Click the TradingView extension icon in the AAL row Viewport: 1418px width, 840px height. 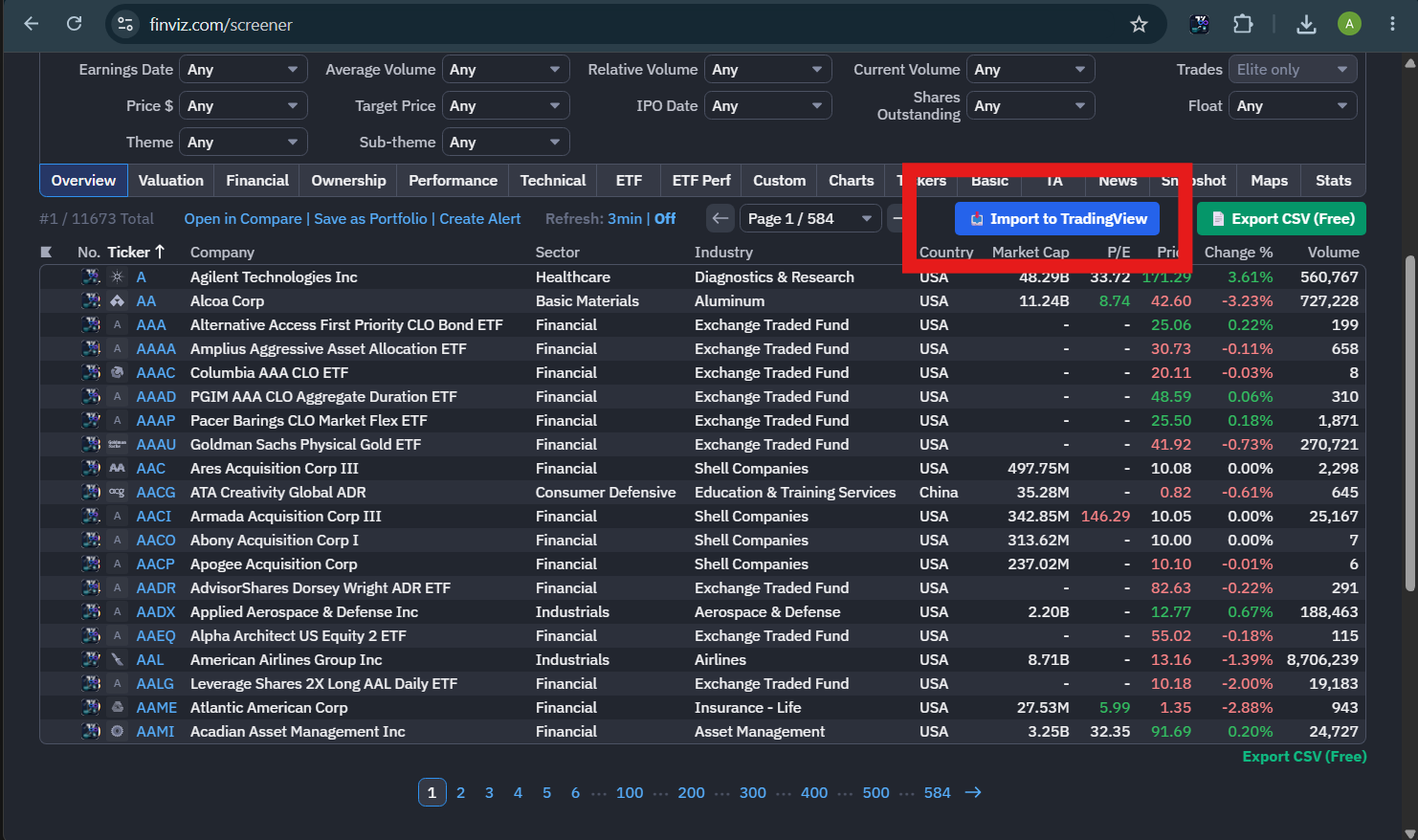coord(91,659)
